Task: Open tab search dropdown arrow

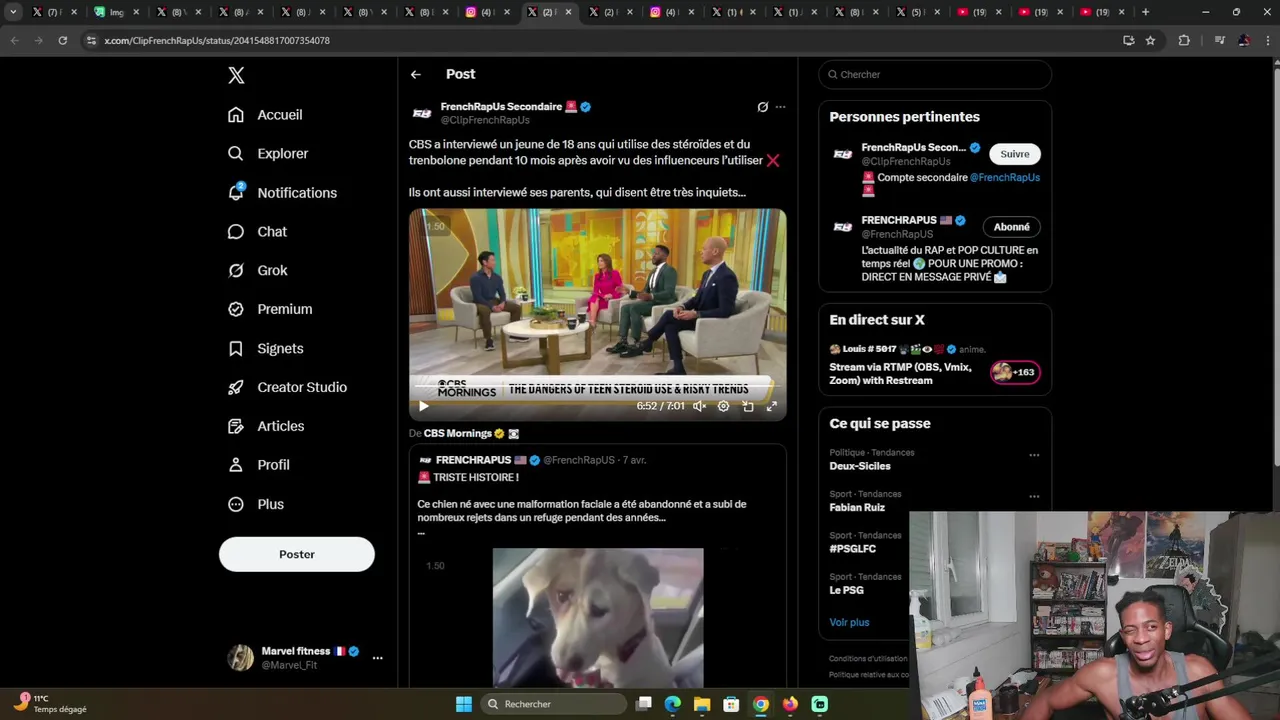Action: pyautogui.click(x=13, y=12)
